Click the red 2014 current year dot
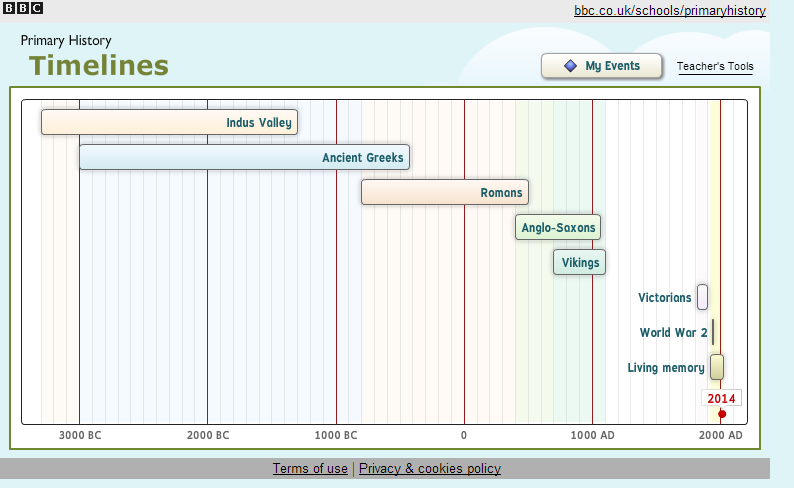The width and height of the screenshot is (794, 488). pos(722,414)
